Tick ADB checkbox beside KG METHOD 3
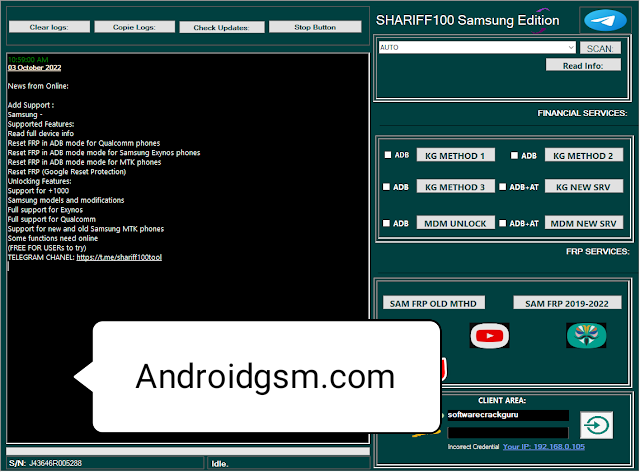Screen dimensions: 640x472 tap(386, 187)
